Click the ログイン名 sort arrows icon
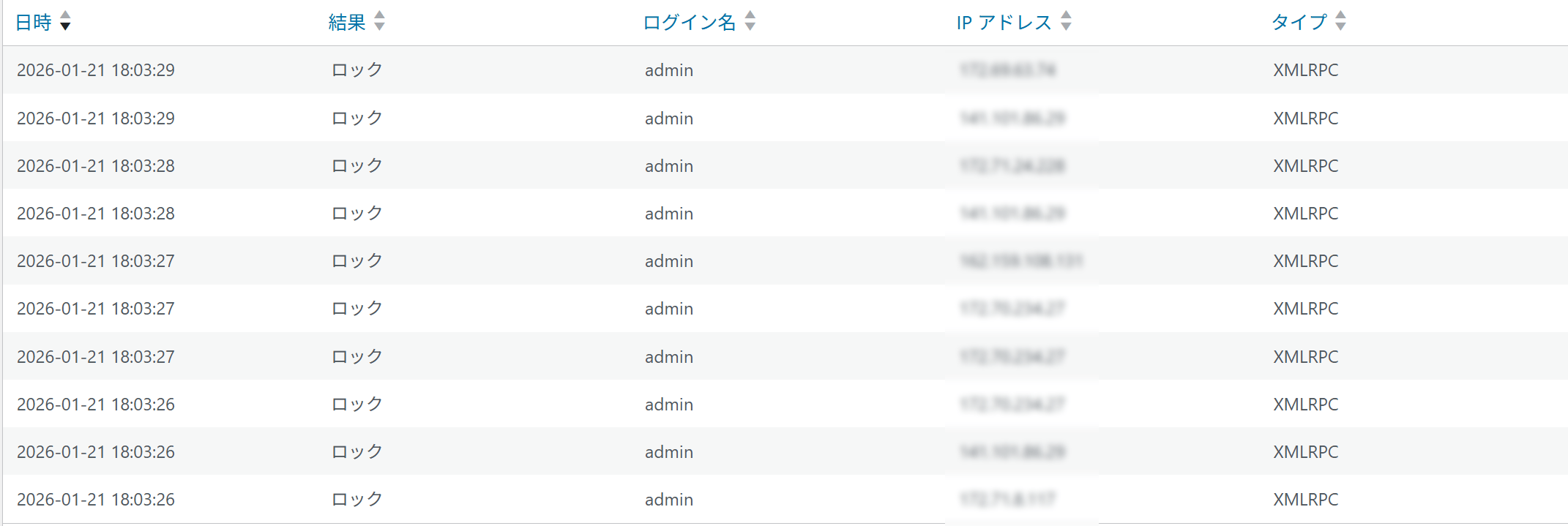The height and width of the screenshot is (526, 1568). pos(750,21)
